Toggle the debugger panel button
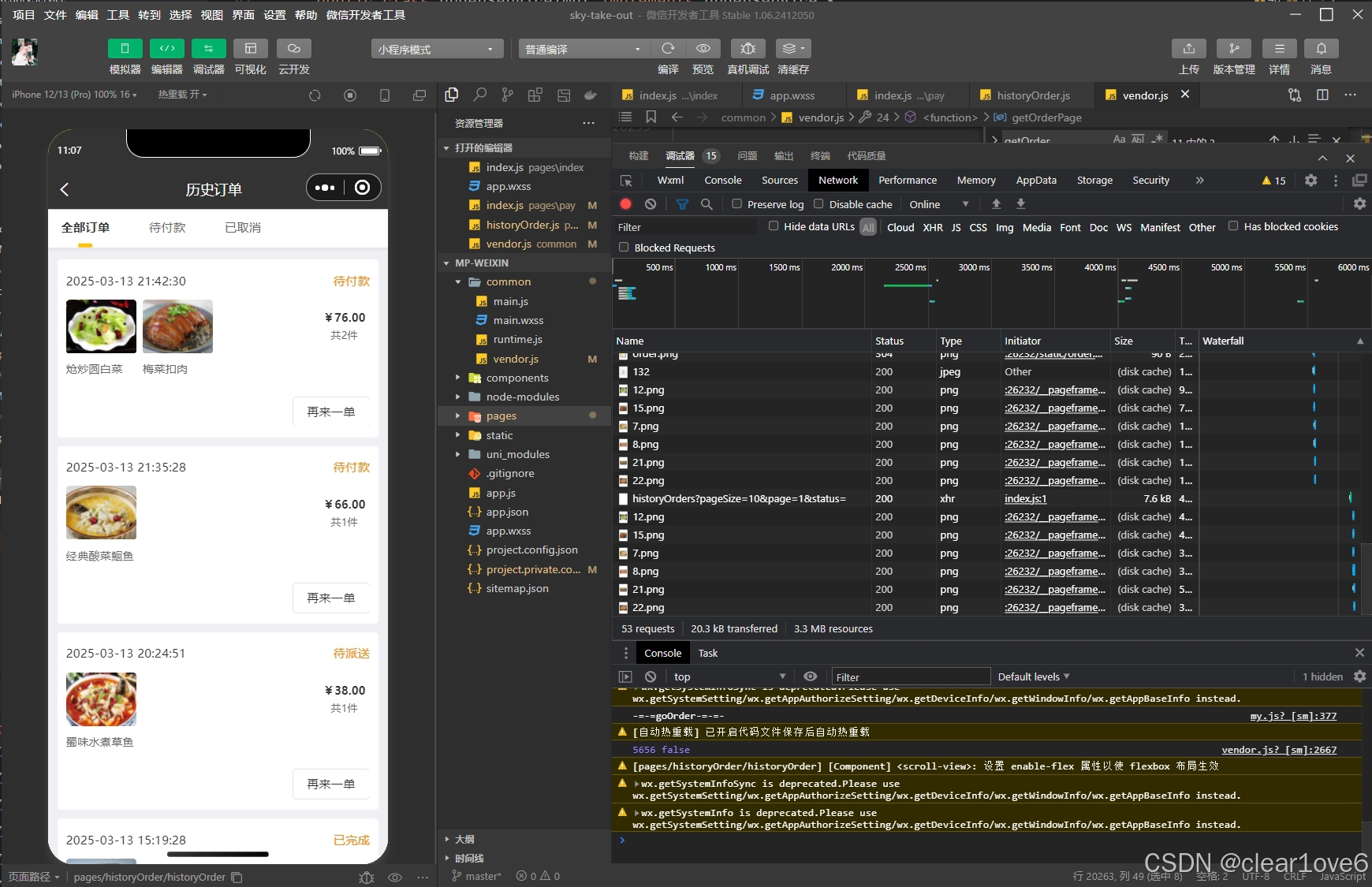Screen dimensions: 1372x887 click(208, 49)
